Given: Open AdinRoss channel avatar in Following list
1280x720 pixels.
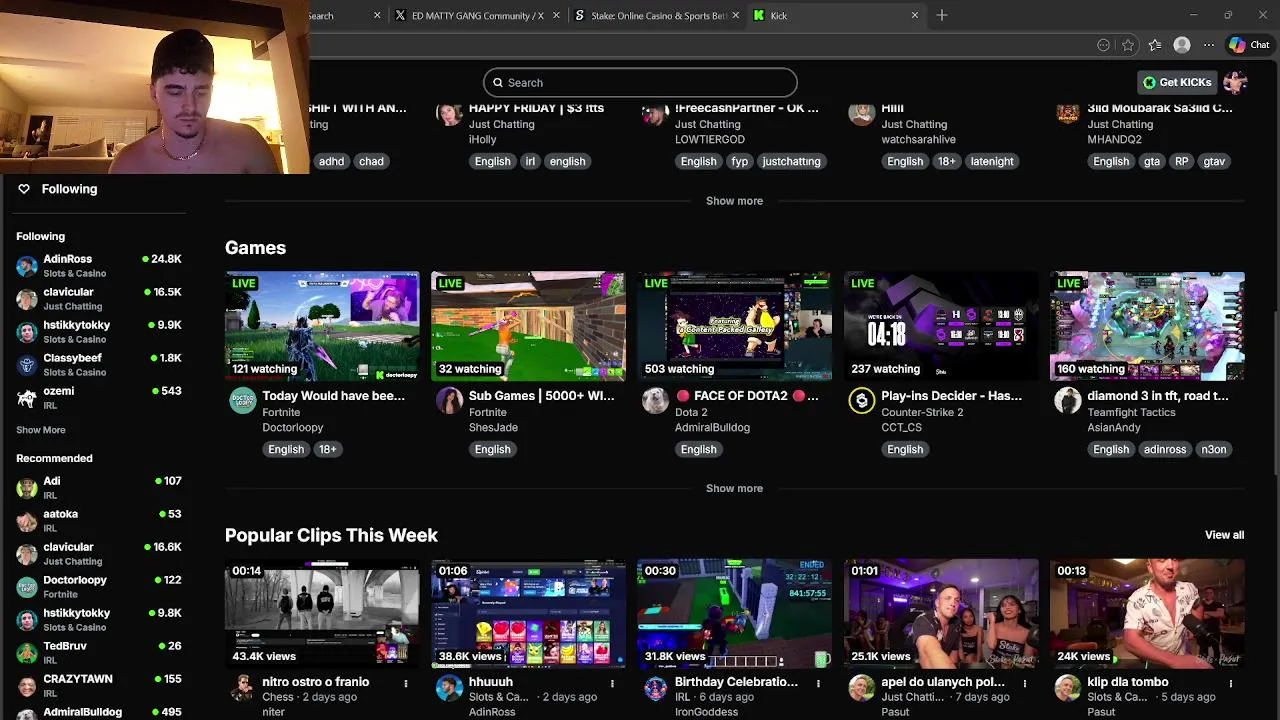Looking at the screenshot, I should tap(27, 266).
